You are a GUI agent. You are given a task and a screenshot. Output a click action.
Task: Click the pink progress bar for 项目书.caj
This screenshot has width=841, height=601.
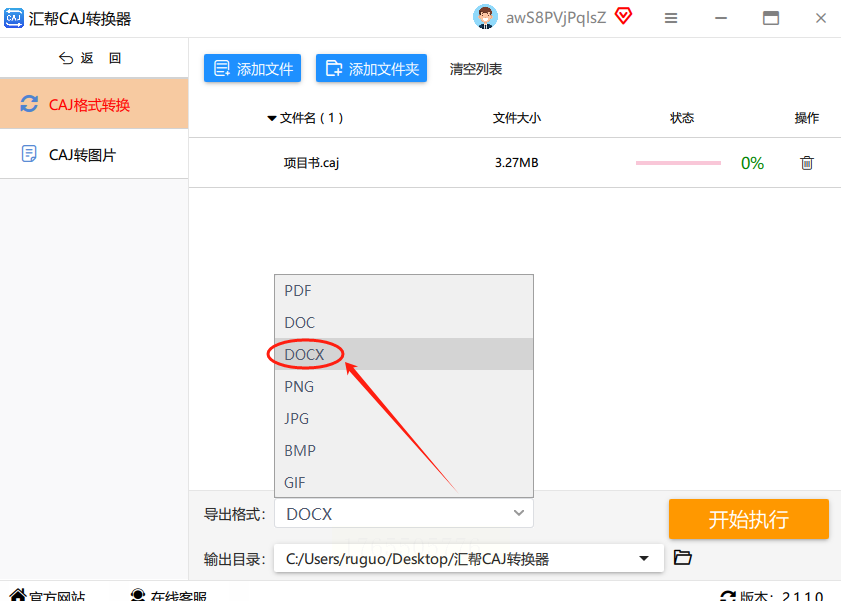click(x=678, y=163)
